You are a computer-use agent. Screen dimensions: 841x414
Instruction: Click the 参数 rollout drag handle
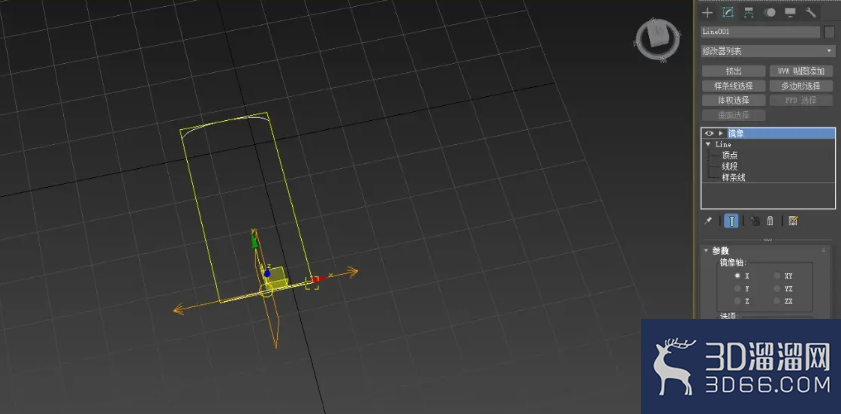click(x=823, y=250)
